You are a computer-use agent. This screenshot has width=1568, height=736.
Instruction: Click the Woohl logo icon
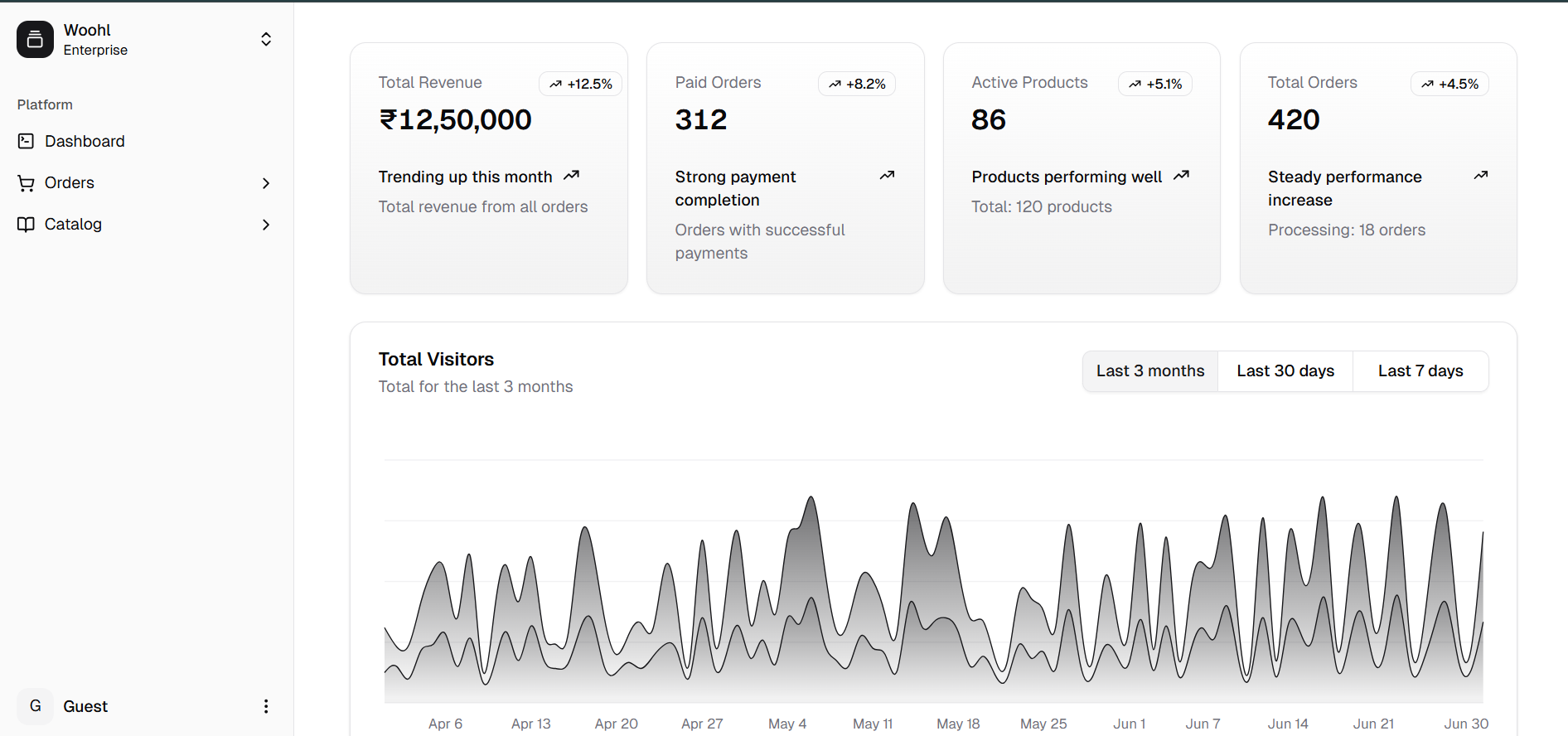[35, 40]
